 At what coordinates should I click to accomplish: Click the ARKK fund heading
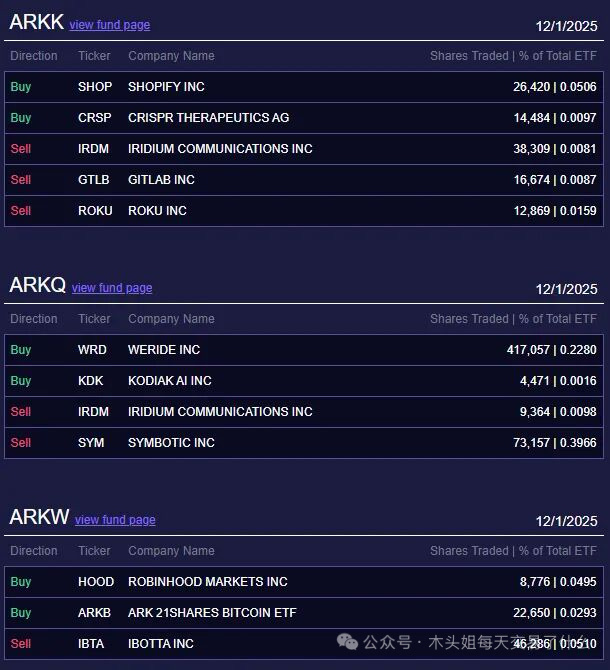[36, 22]
